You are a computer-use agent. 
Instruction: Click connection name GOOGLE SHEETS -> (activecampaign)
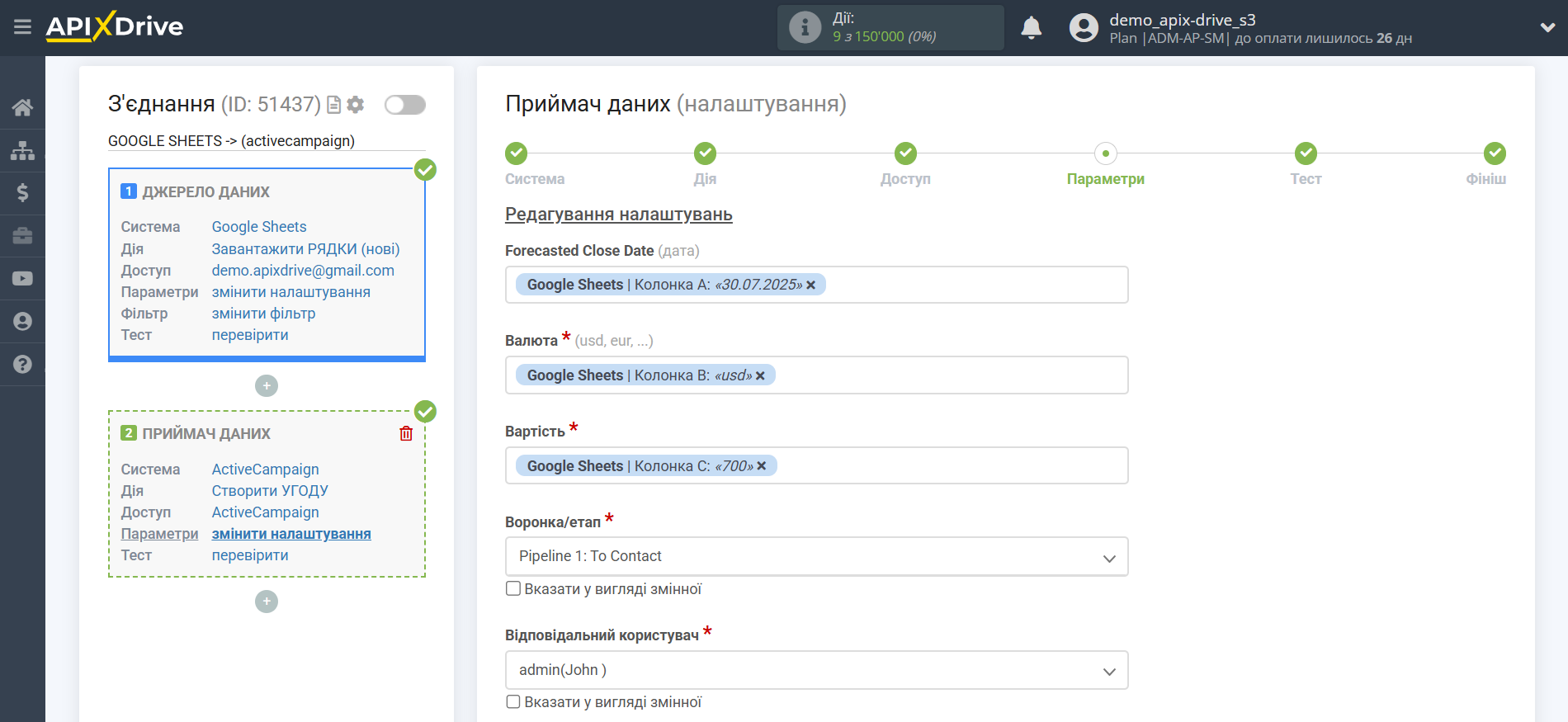tap(231, 141)
